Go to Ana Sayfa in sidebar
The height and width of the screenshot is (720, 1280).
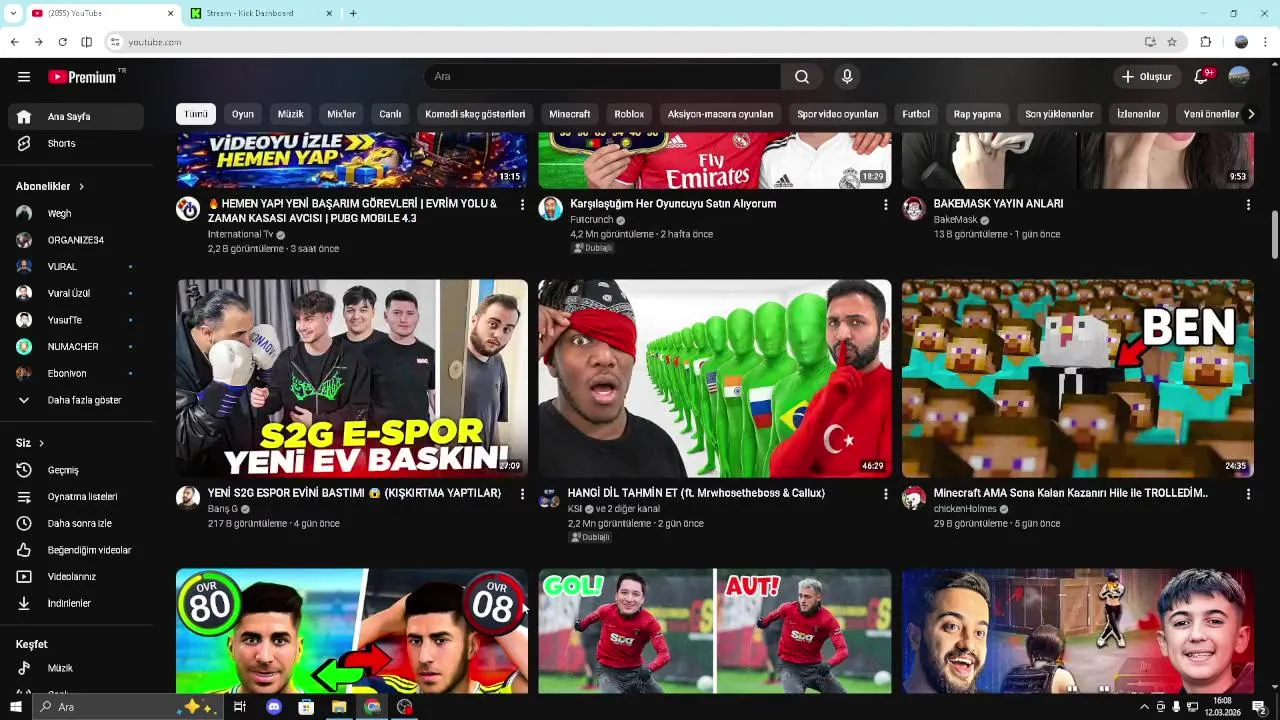point(76,117)
